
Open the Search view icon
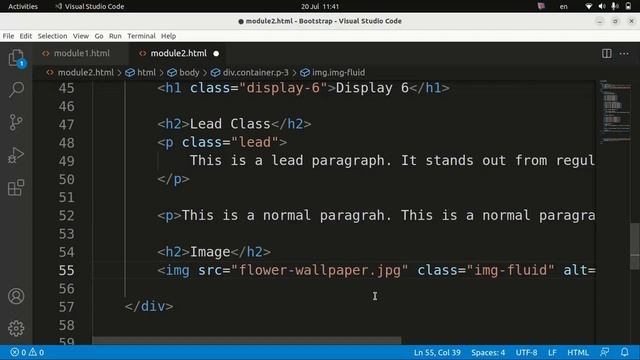pos(16,89)
